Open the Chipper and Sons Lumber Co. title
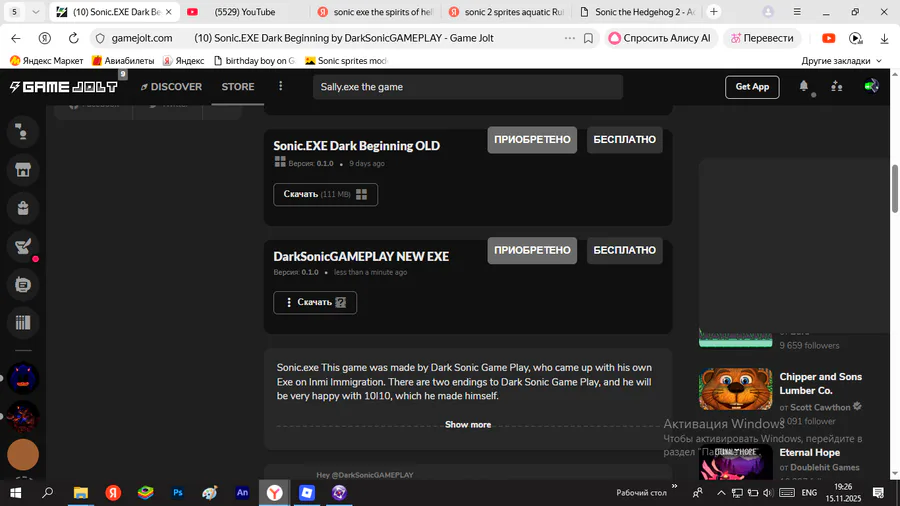 pos(820,383)
